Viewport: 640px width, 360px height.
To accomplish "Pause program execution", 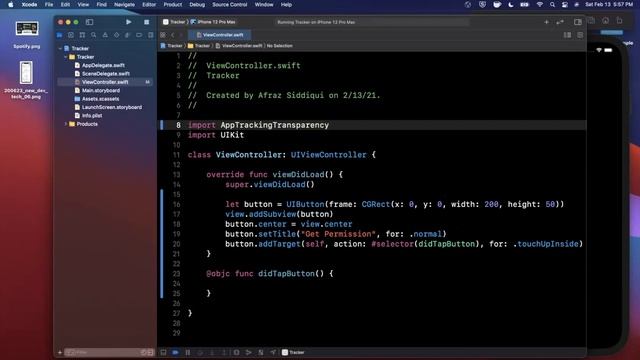I will [188, 352].
